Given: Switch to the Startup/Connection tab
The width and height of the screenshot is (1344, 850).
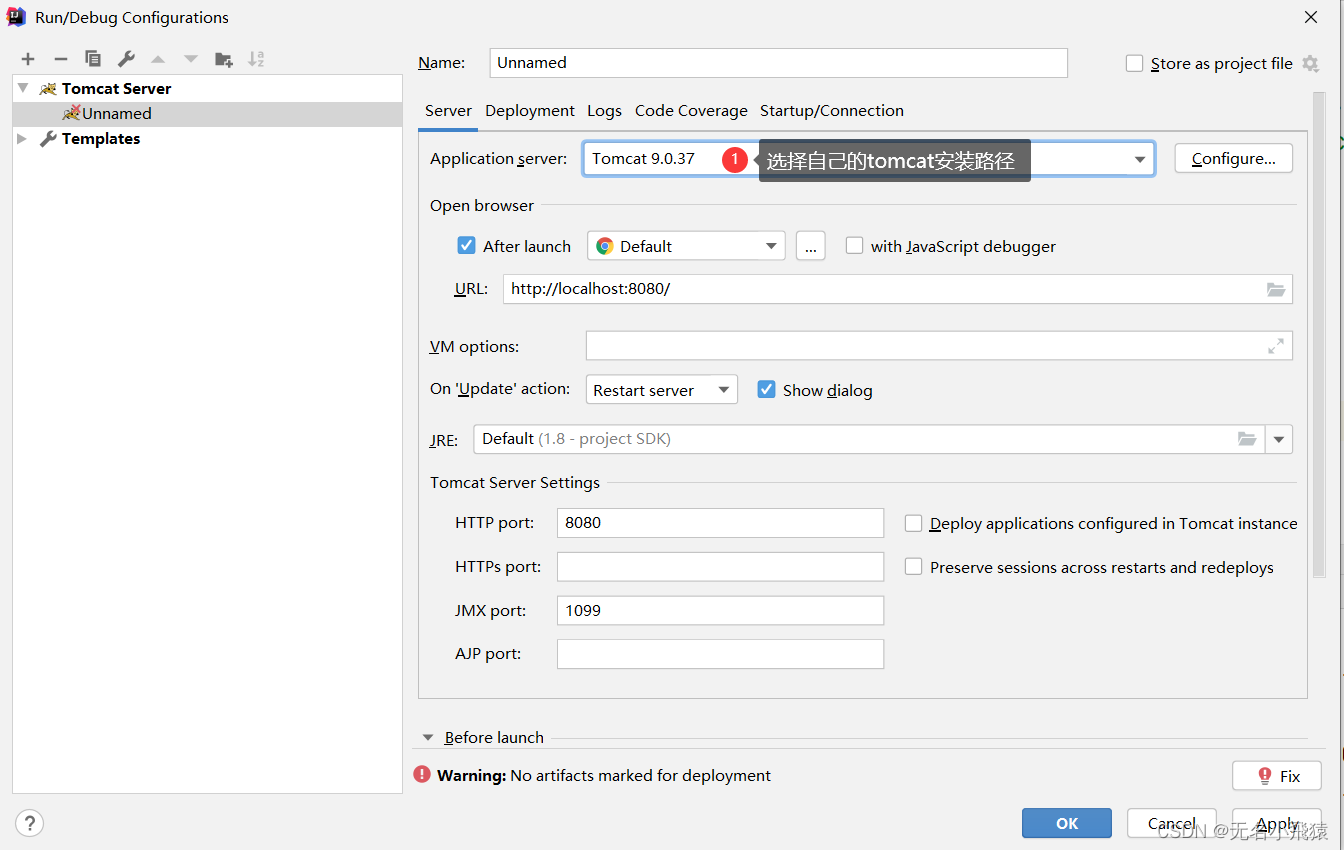Looking at the screenshot, I should pyautogui.click(x=832, y=111).
